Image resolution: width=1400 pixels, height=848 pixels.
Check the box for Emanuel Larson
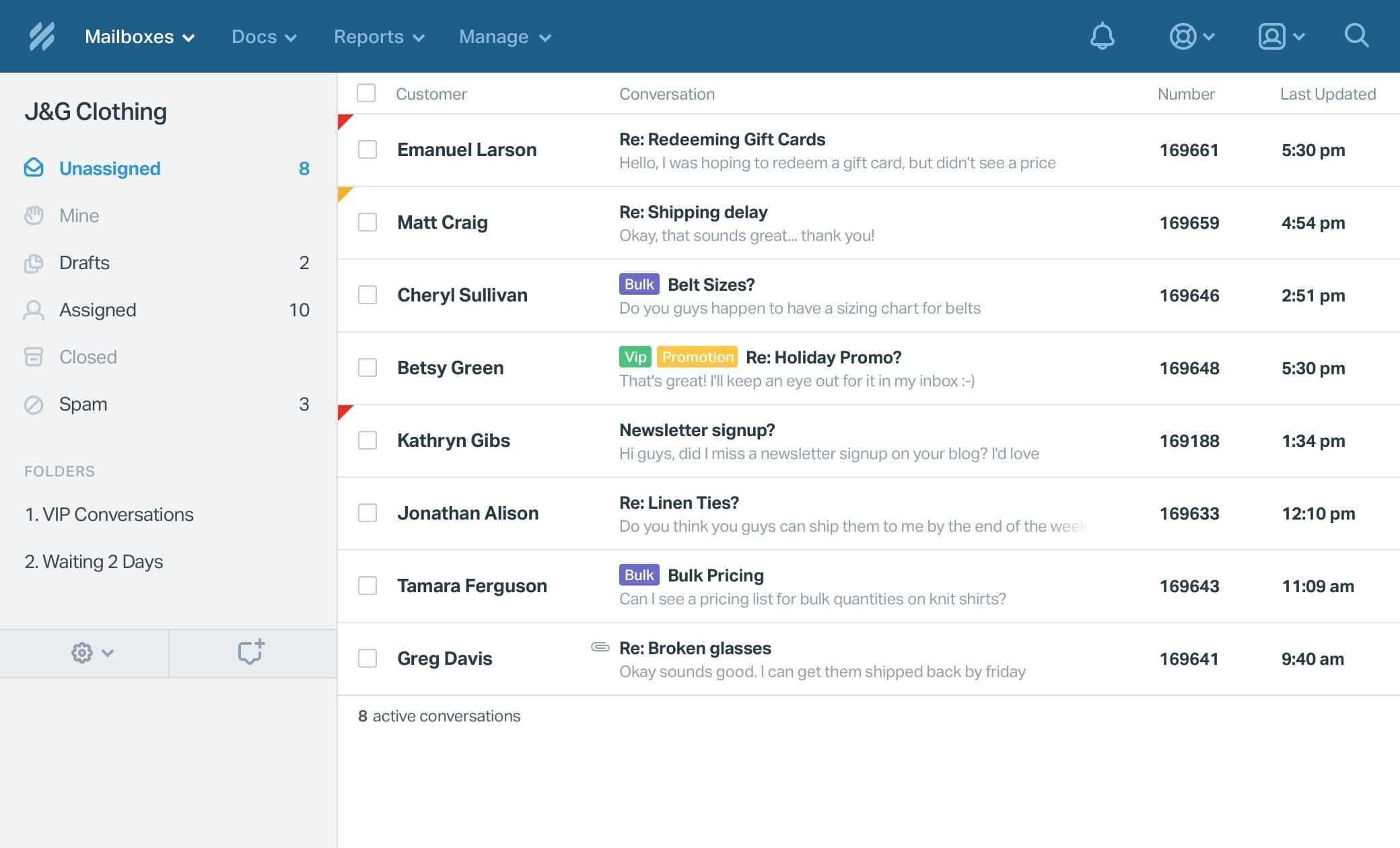tap(367, 149)
